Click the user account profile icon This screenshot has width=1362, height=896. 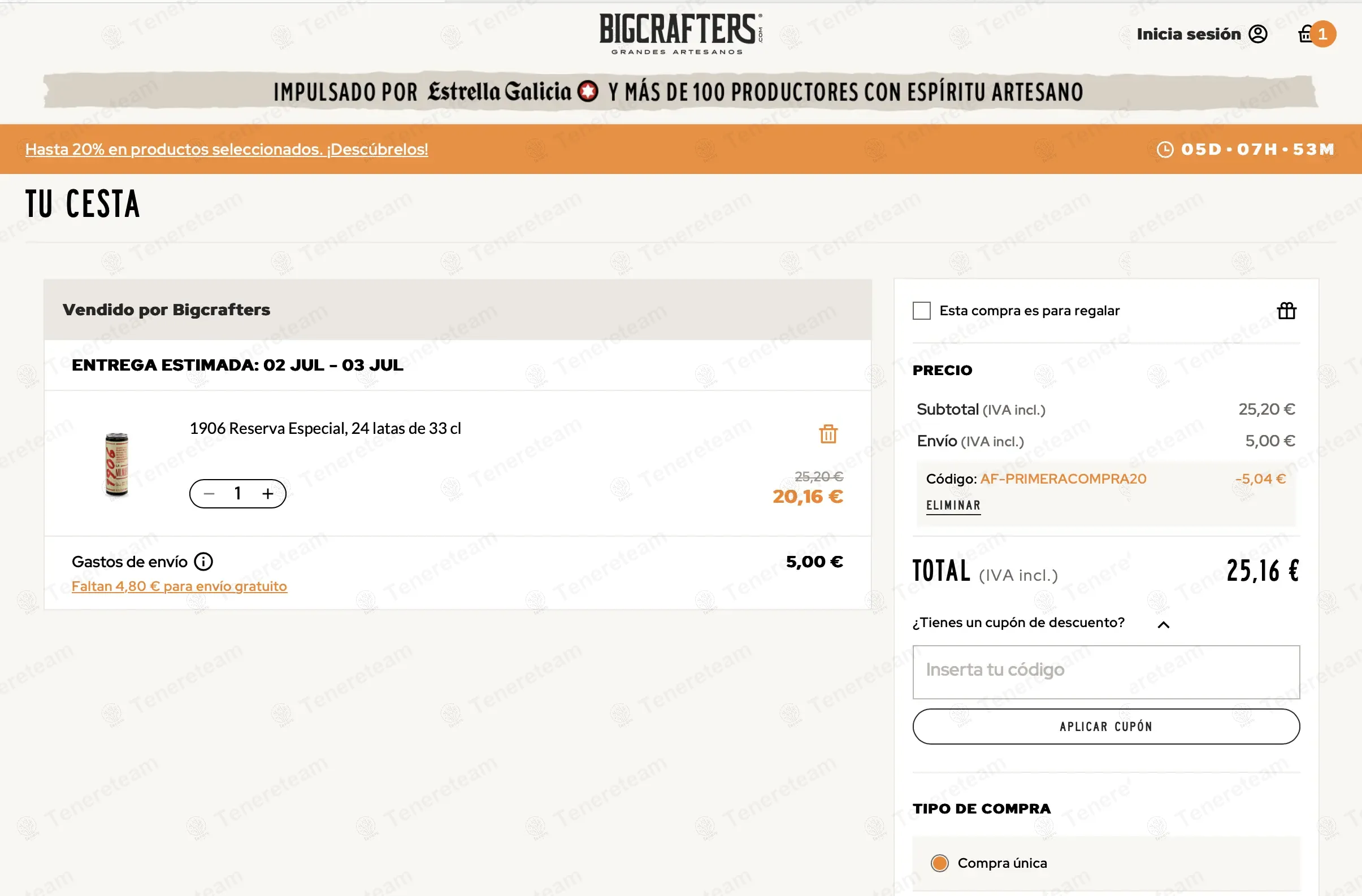(x=1258, y=34)
